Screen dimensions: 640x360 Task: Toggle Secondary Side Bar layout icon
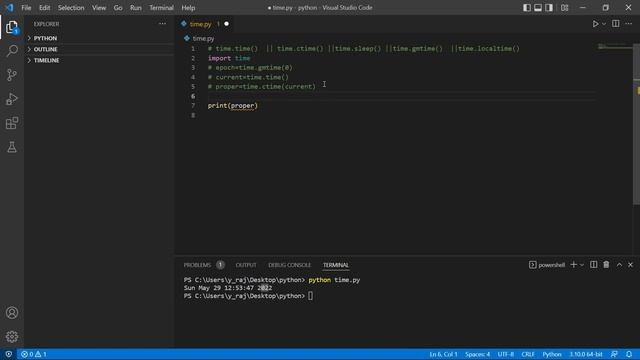click(549, 8)
